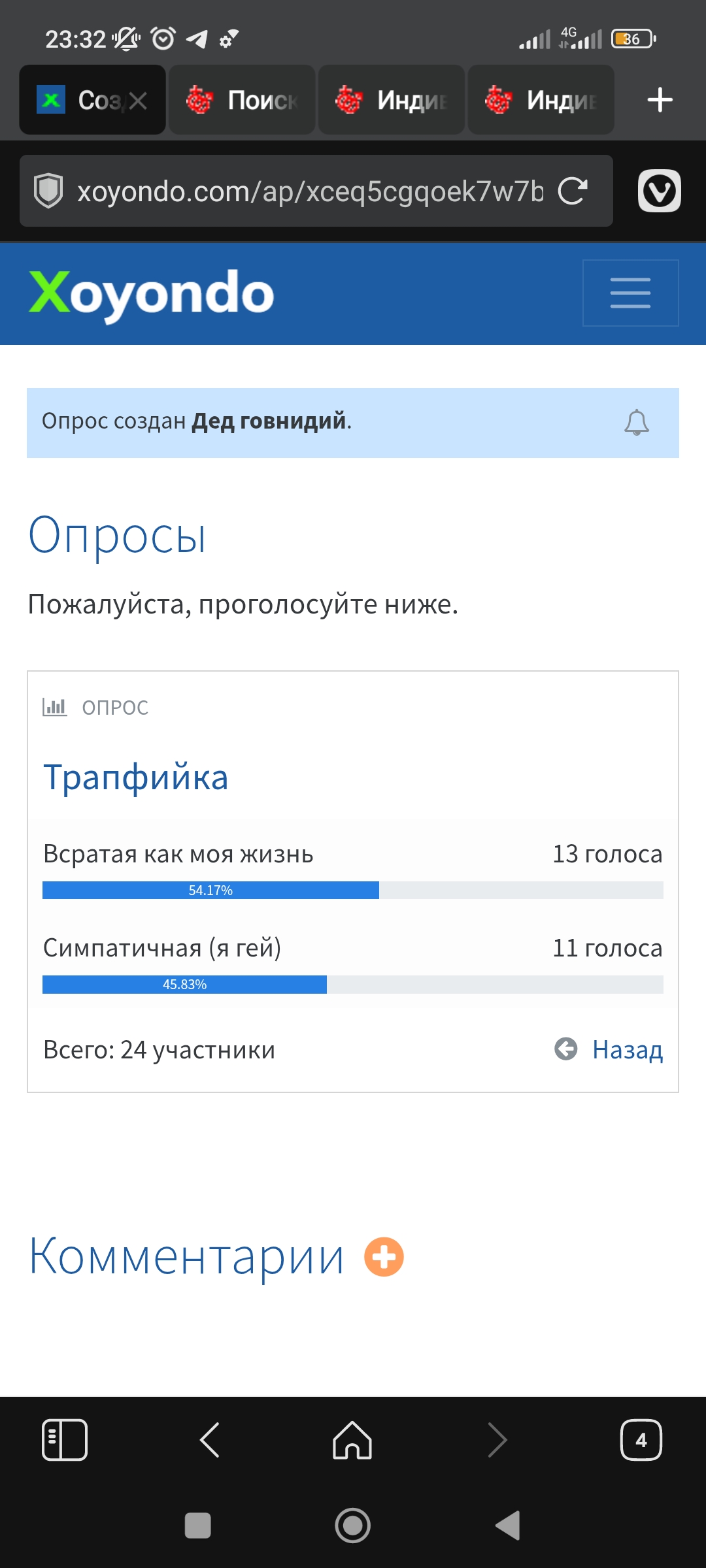The height and width of the screenshot is (1568, 706).
Task: Tap the notification bell icon
Action: point(636,423)
